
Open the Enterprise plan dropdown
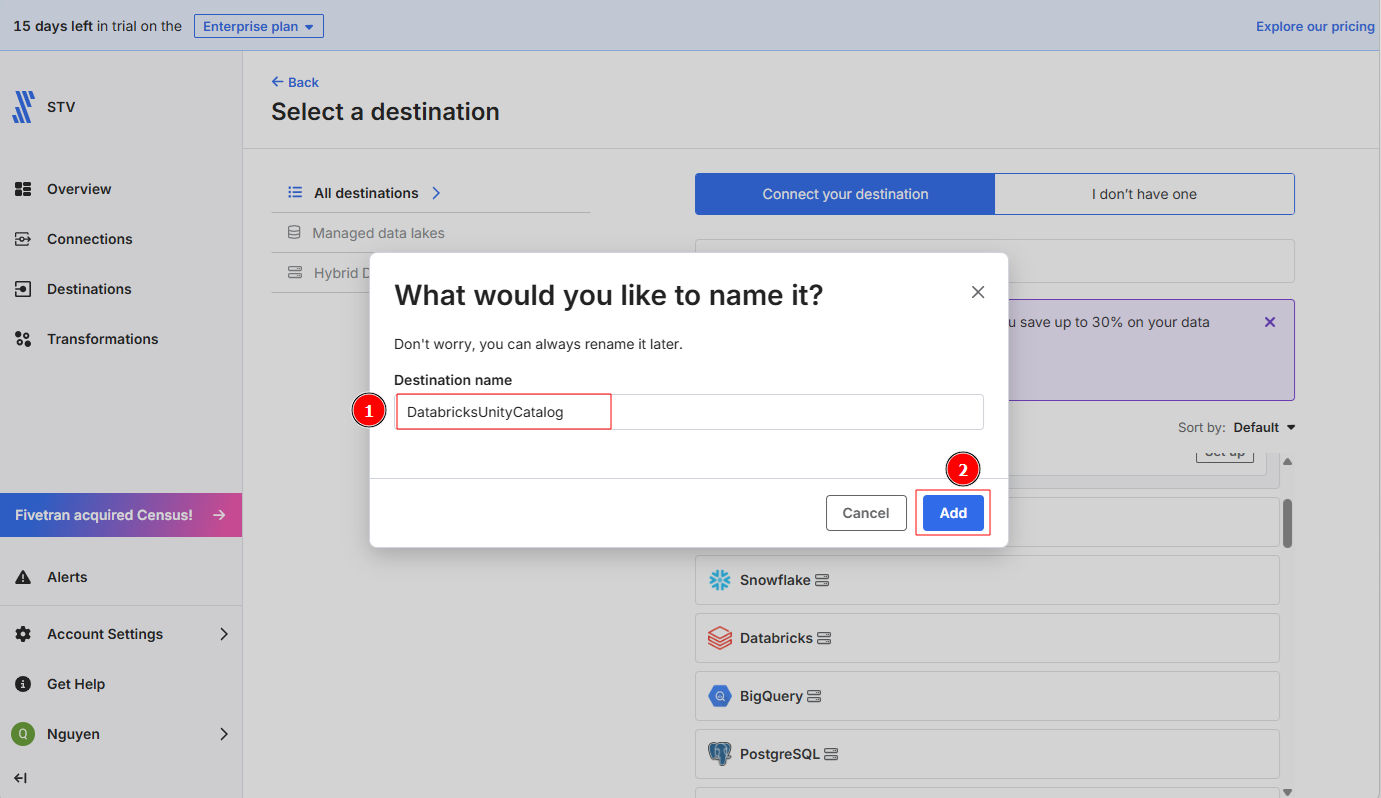click(x=258, y=26)
